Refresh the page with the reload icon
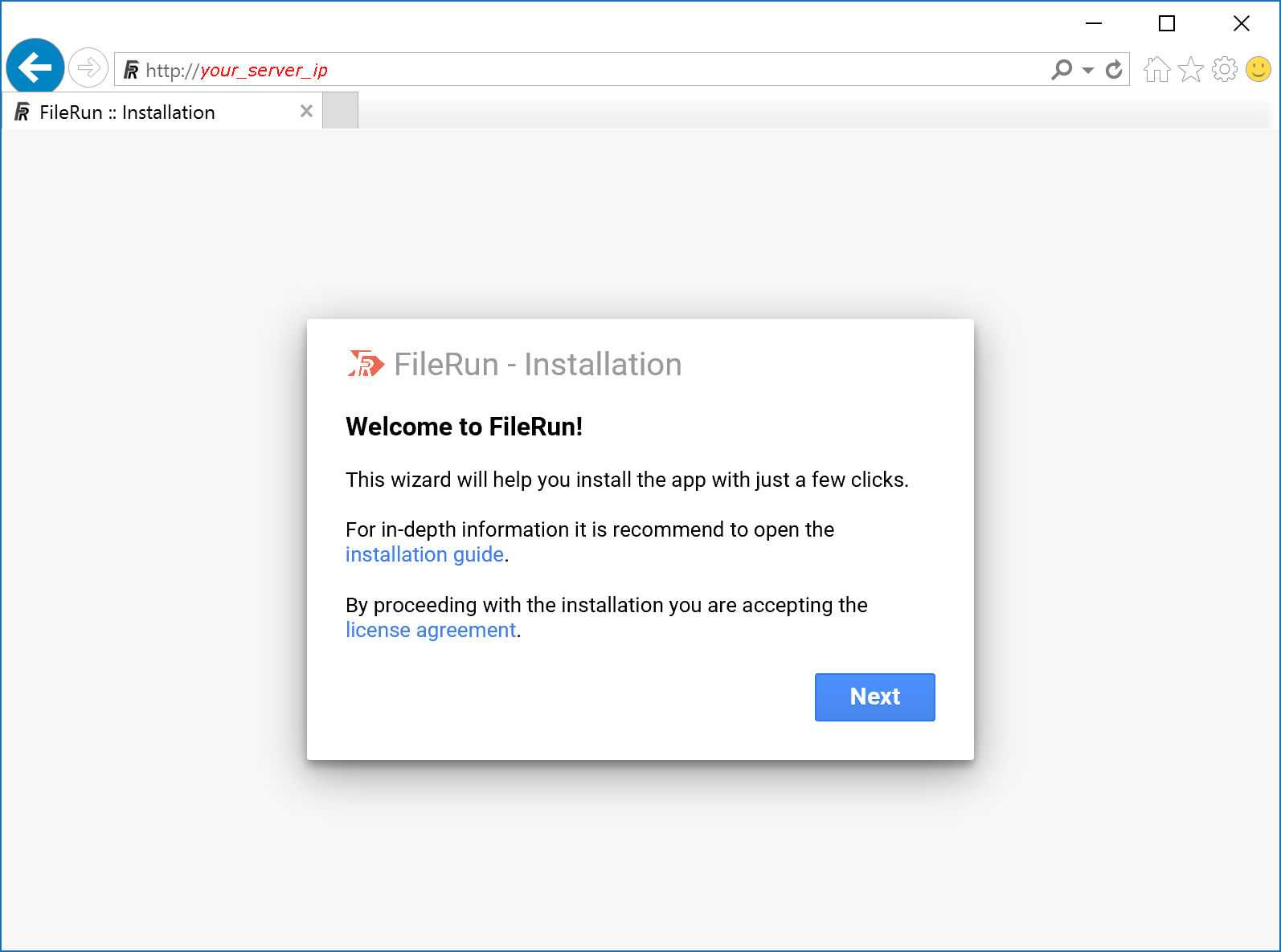1281x952 pixels. click(1114, 70)
